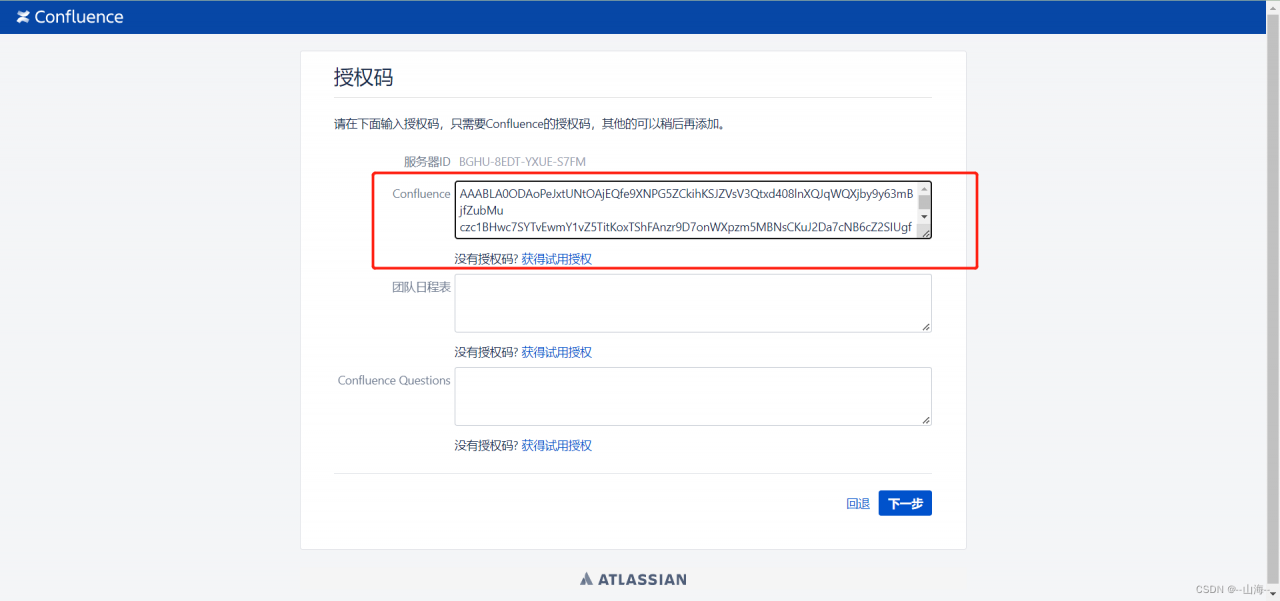
Task: Click the 回退 link
Action: pos(858,504)
